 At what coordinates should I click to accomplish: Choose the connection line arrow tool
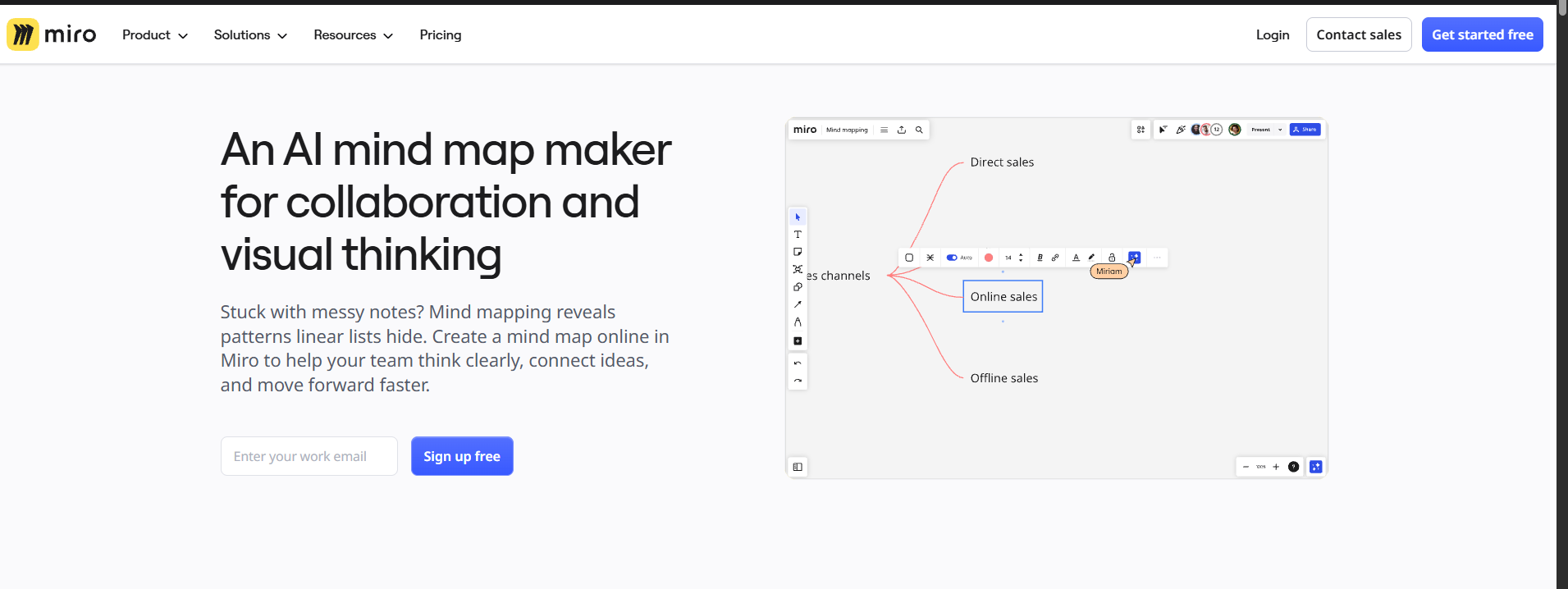798,304
